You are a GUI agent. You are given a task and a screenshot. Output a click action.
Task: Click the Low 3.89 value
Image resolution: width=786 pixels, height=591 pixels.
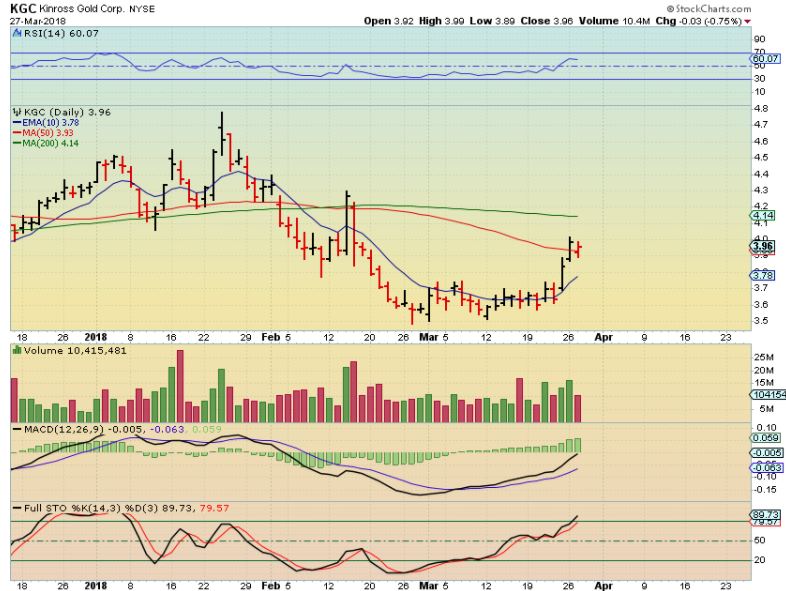coord(493,21)
